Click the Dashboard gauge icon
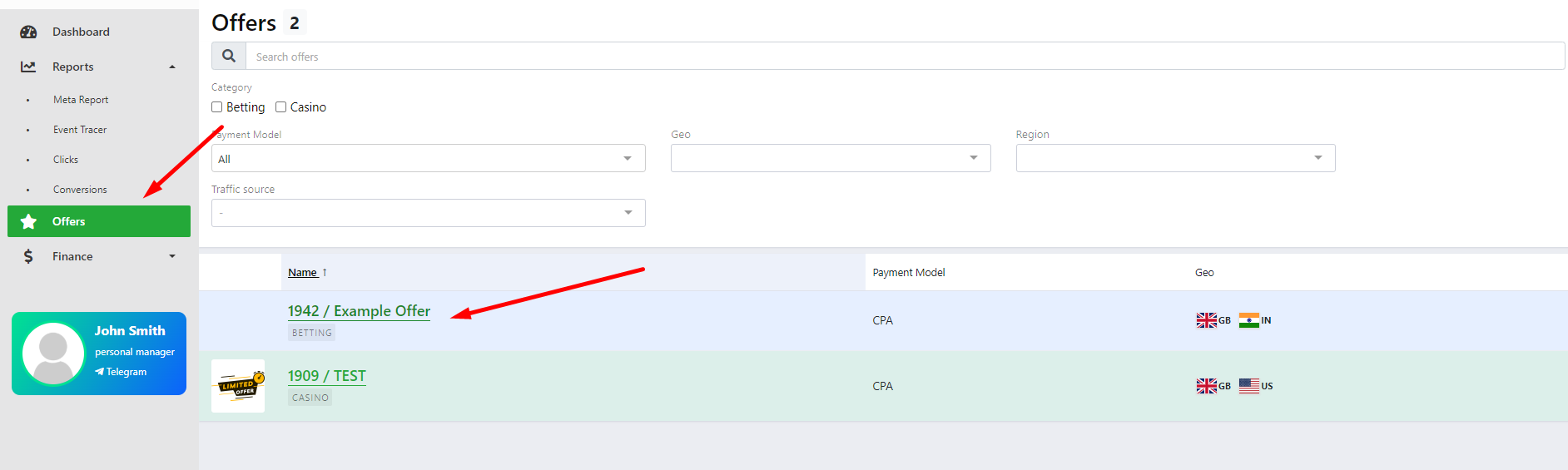Screen dimensions: 1568x470 click(28, 32)
